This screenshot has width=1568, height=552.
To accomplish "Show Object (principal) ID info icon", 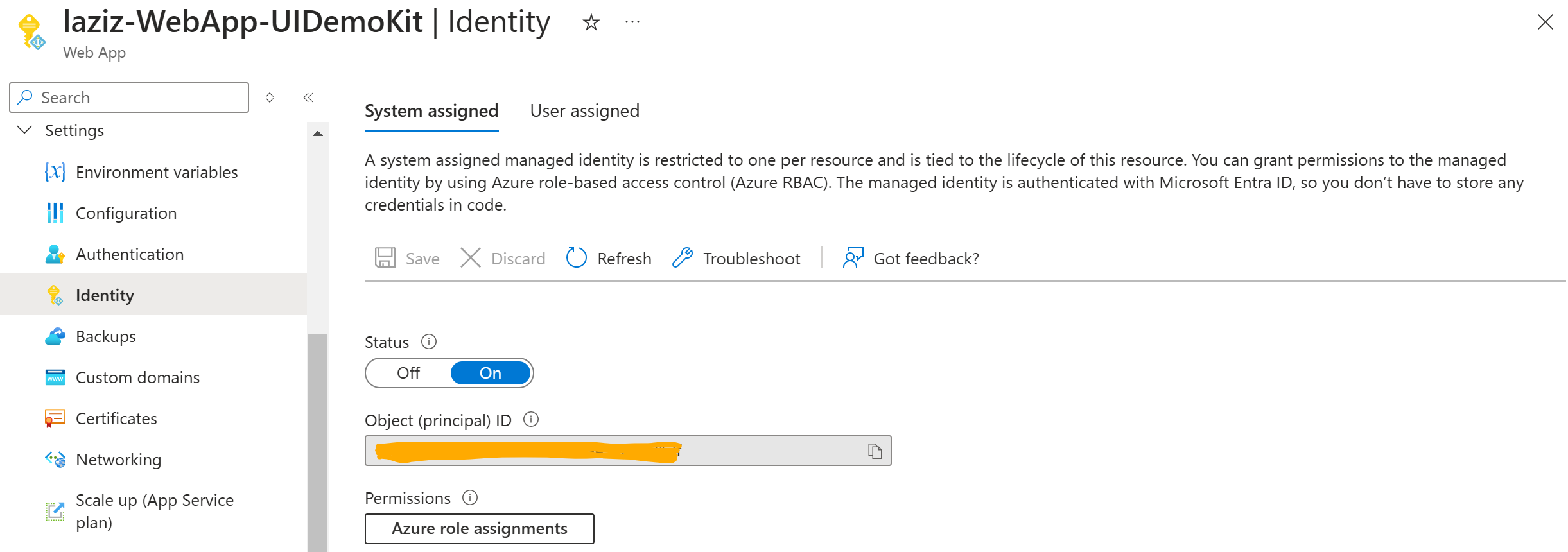I will coord(531,420).
